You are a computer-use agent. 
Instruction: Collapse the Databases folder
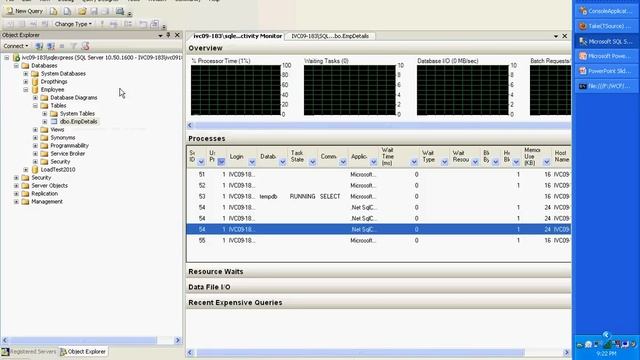[16, 66]
